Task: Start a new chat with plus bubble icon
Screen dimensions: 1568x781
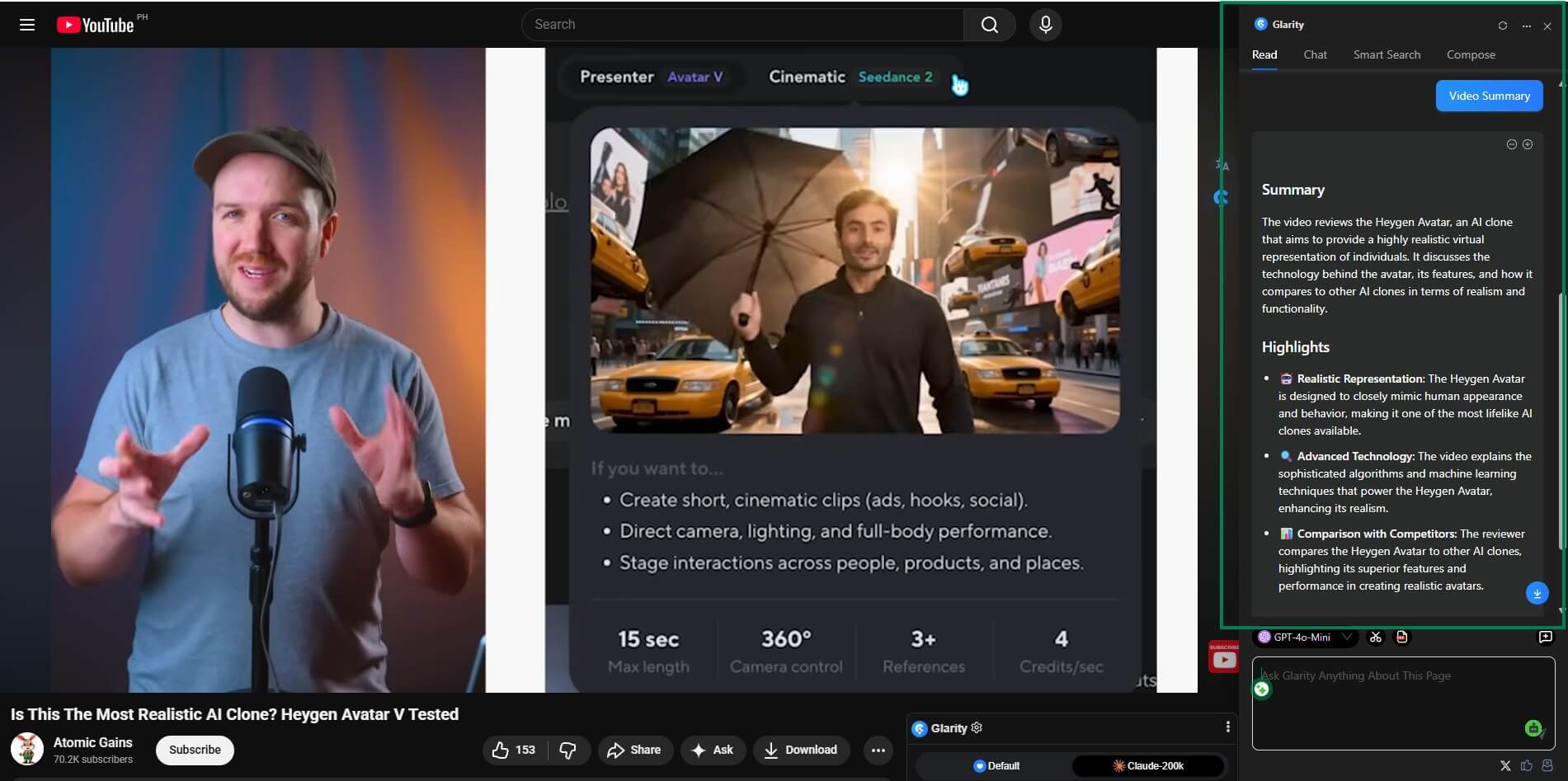Action: point(1545,637)
